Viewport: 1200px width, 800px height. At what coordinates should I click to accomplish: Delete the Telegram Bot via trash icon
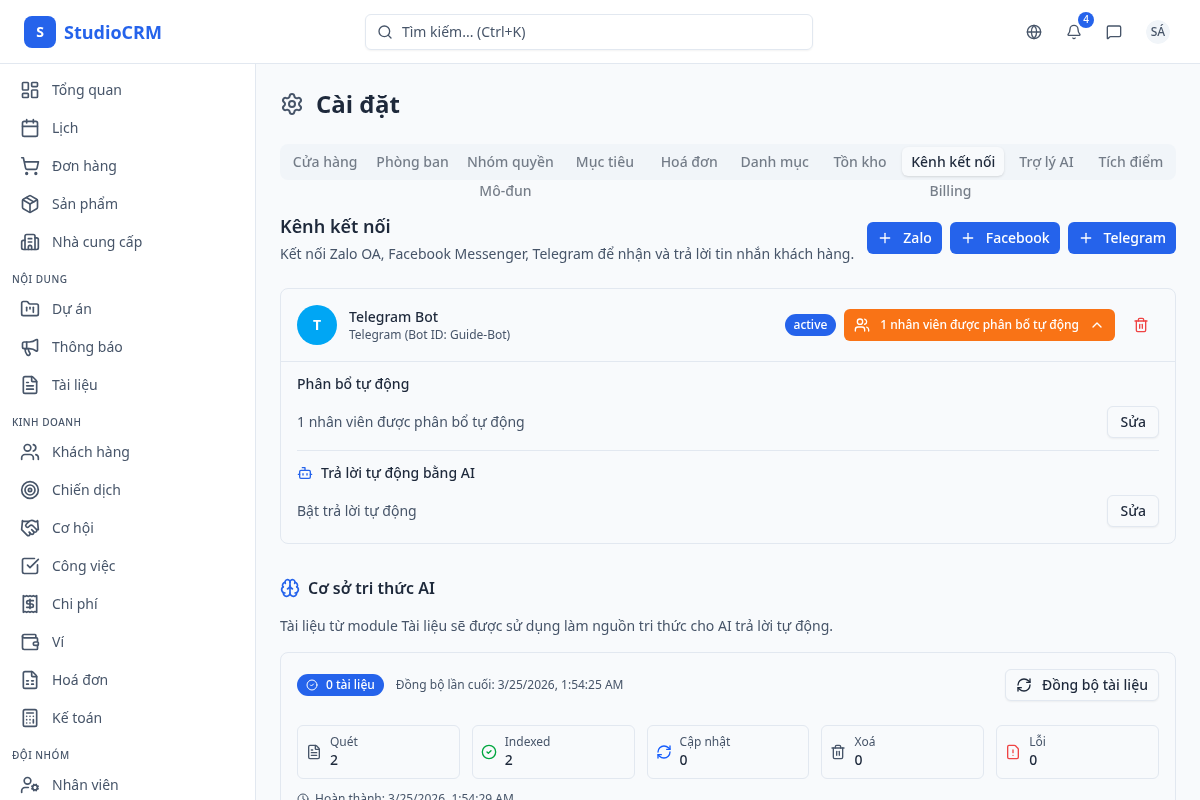[1141, 324]
